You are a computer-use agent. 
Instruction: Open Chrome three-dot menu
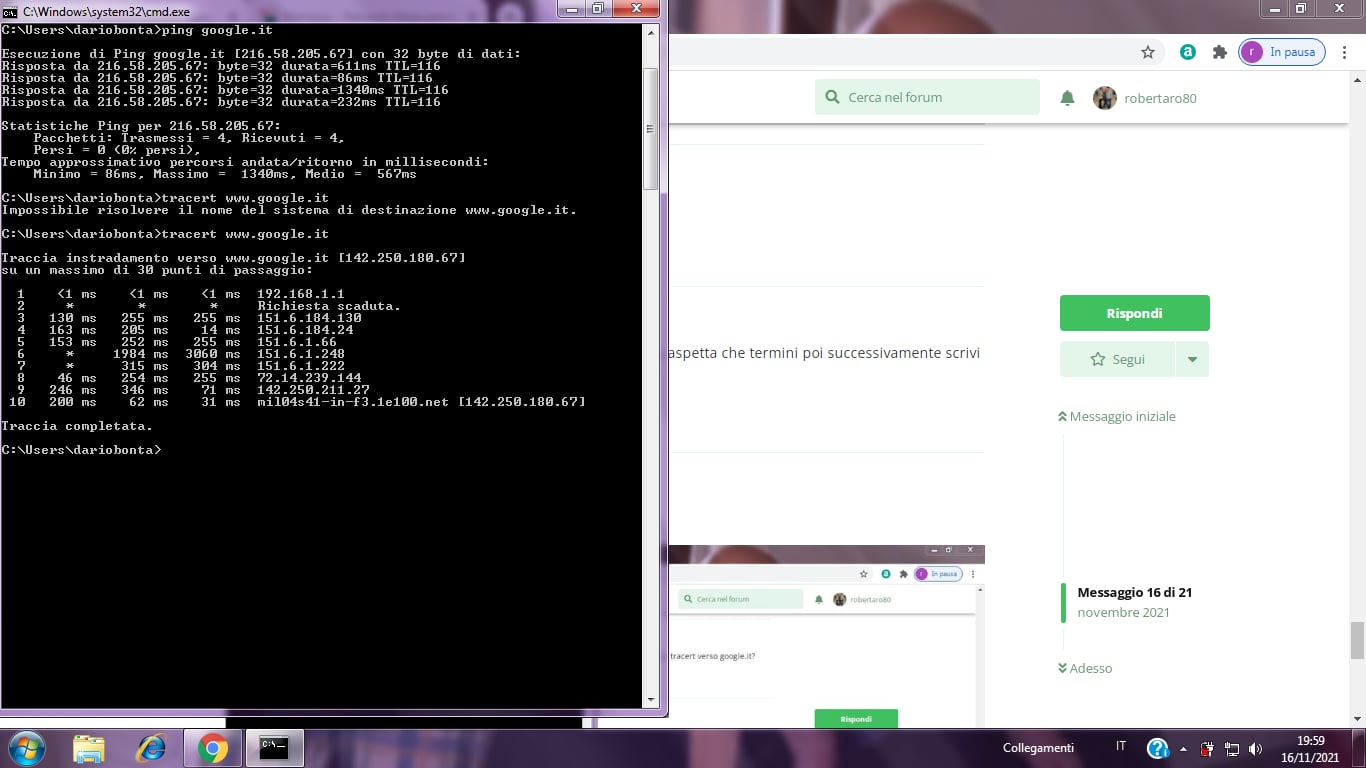(x=1345, y=52)
